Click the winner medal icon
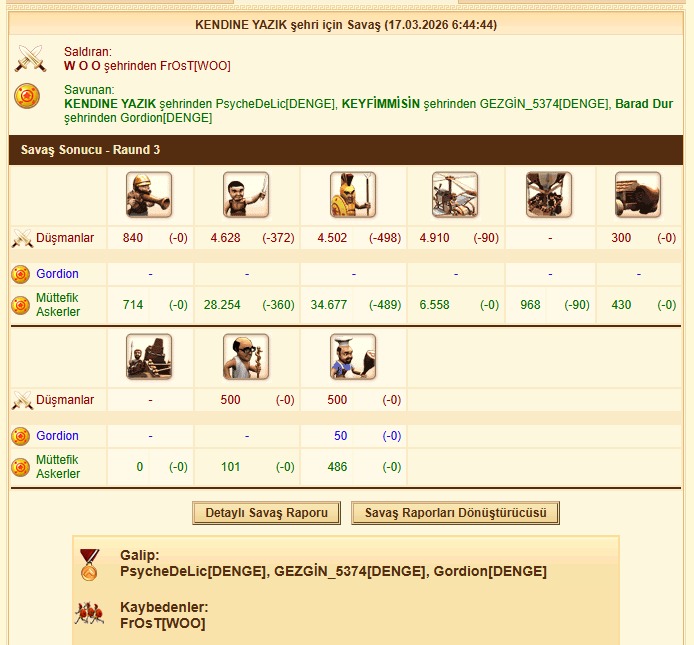The image size is (694, 645). pyautogui.click(x=89, y=564)
